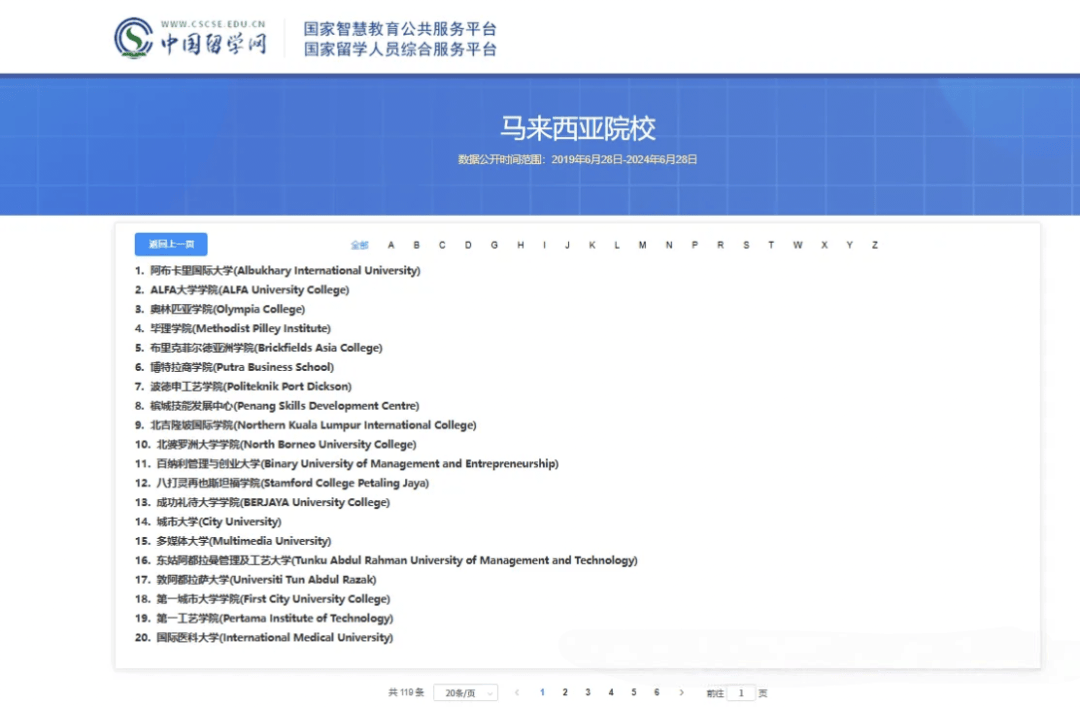The height and width of the screenshot is (707, 1080).
Task: Click the 国家智慧教育公共服务平台 title text
Action: pyautogui.click(x=400, y=29)
